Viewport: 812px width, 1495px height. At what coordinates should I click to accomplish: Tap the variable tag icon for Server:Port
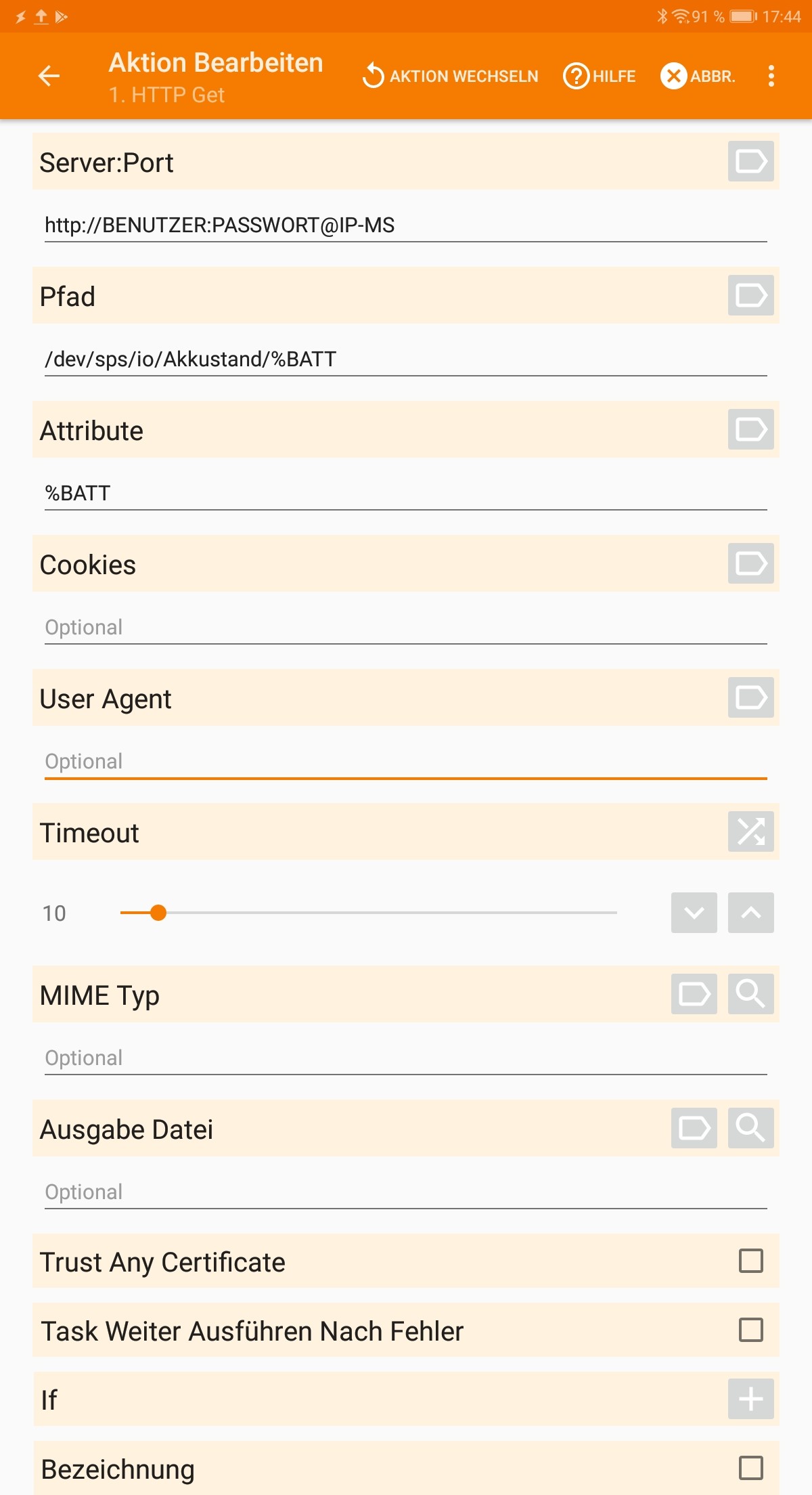(750, 161)
